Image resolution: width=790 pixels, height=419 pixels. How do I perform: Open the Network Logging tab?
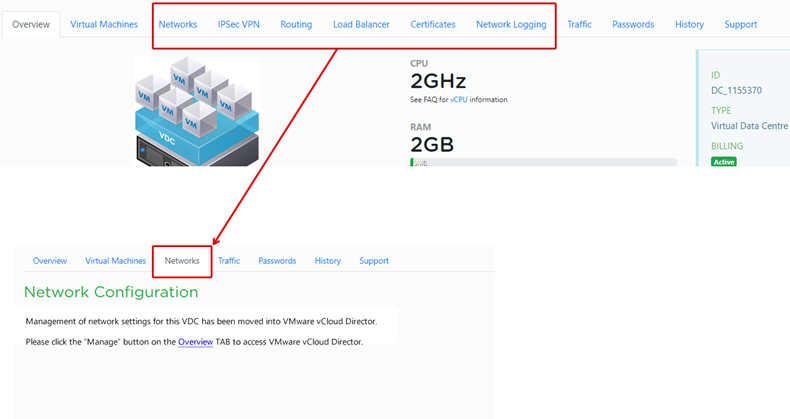point(511,24)
